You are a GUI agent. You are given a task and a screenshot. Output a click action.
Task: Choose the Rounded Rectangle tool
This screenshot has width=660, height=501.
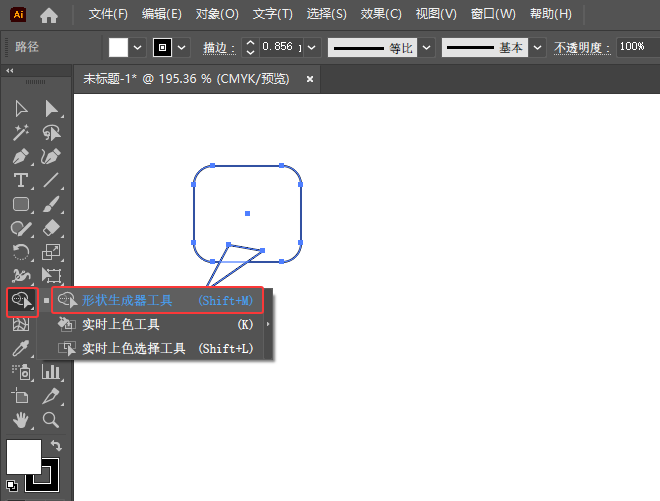tap(21, 204)
